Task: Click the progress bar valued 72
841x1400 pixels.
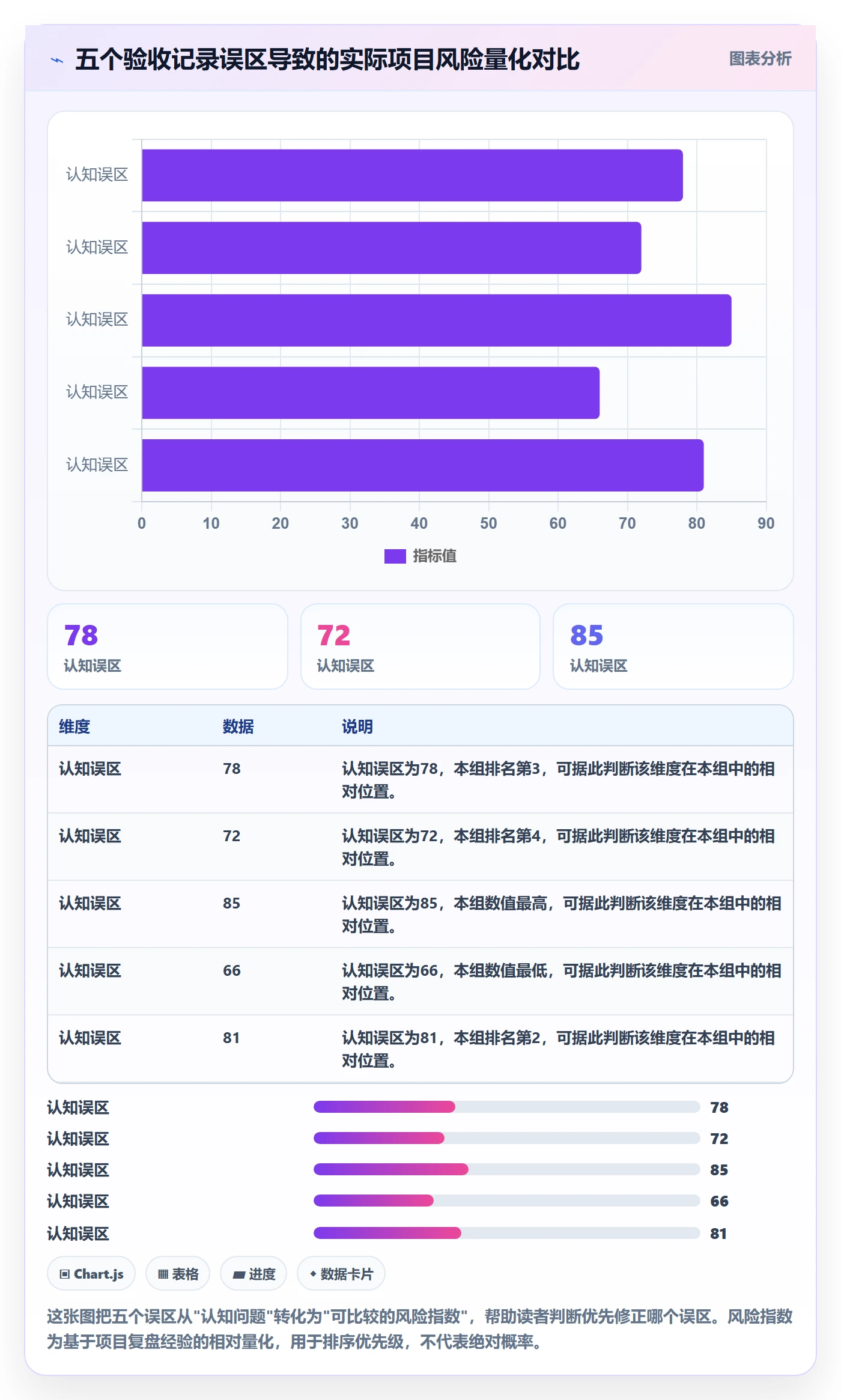Action: click(507, 1138)
